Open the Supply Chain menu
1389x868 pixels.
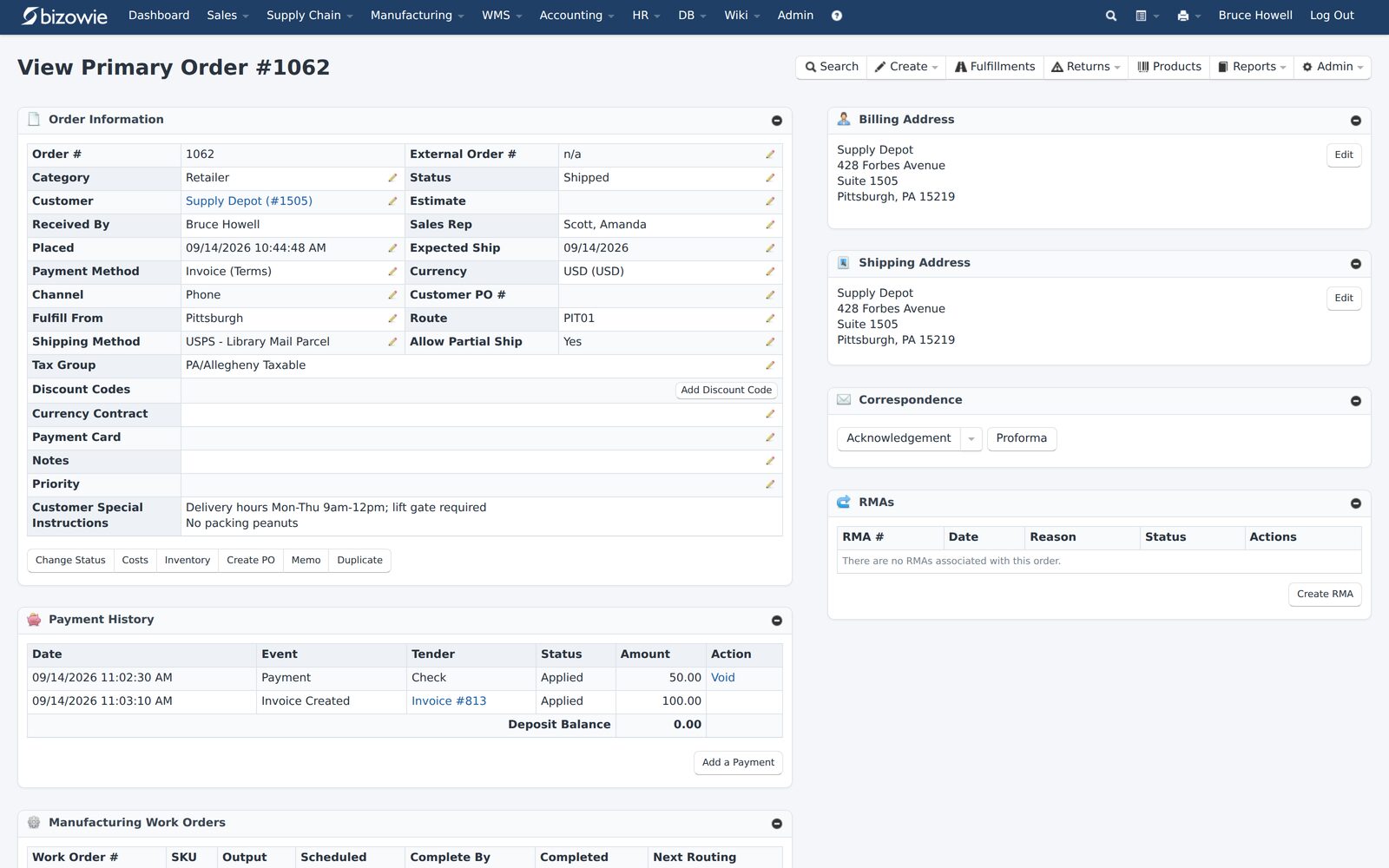(310, 16)
